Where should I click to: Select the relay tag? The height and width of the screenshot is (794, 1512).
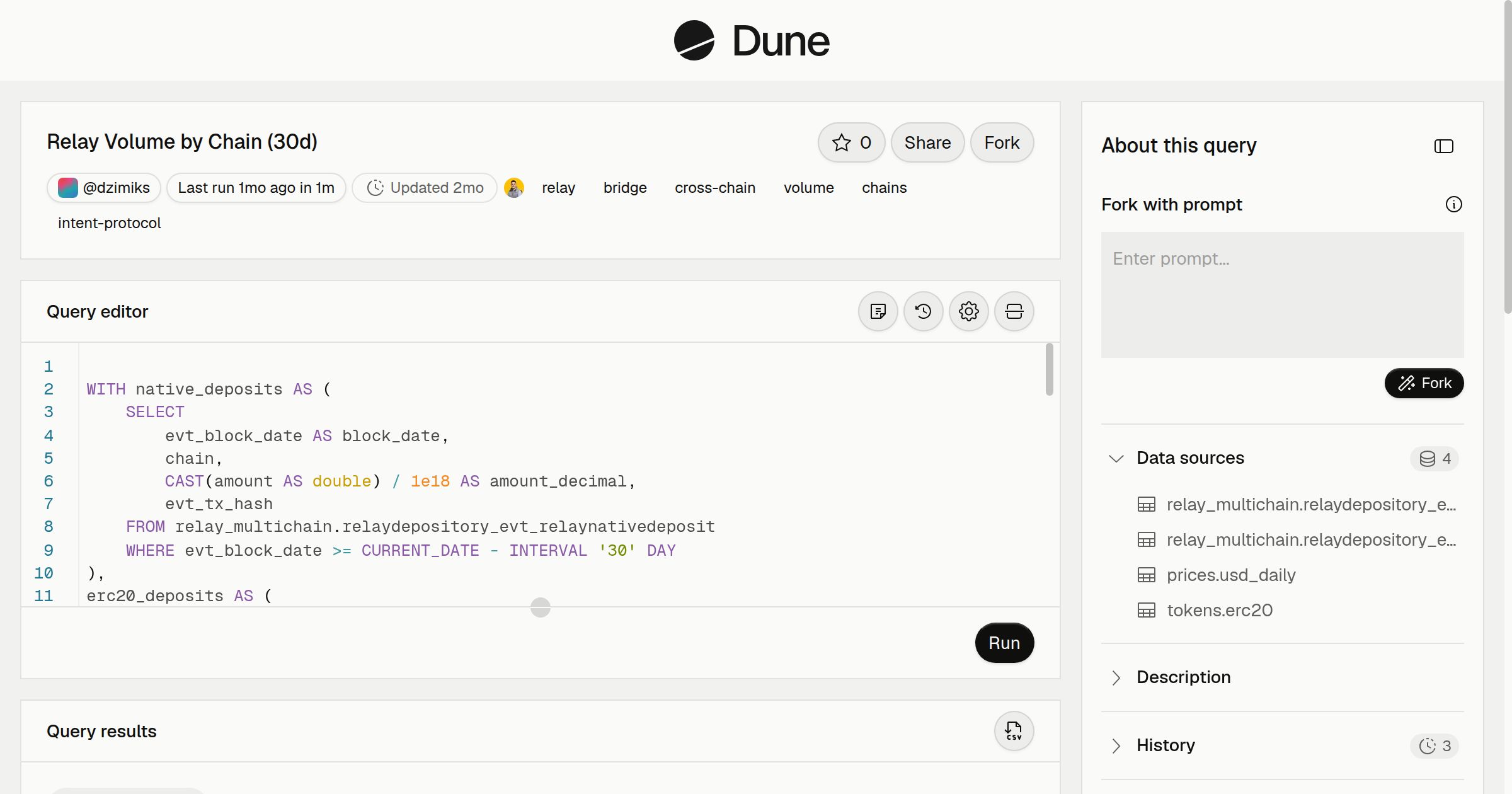(x=558, y=188)
